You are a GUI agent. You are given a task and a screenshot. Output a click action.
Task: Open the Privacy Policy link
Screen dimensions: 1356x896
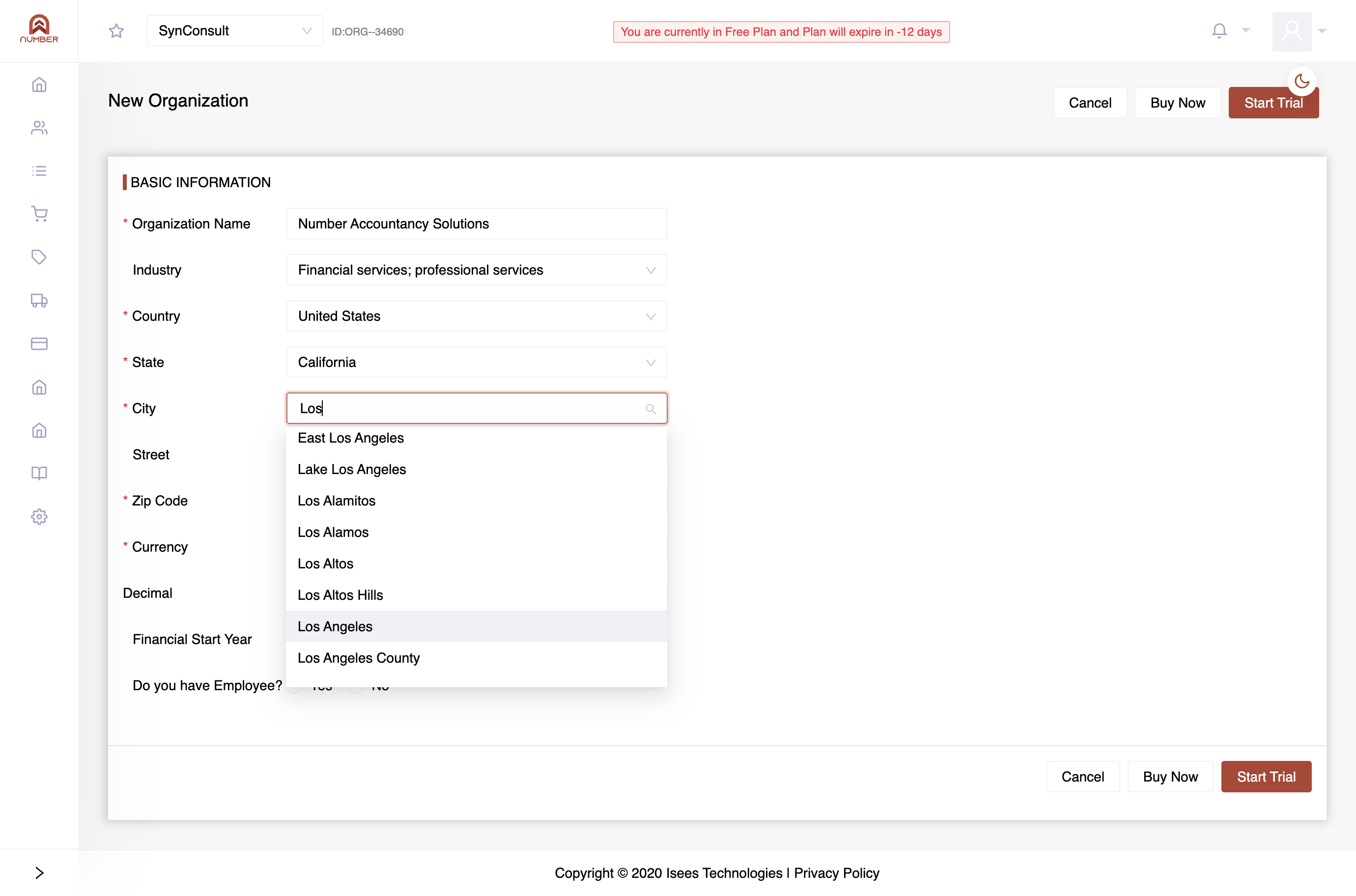[836, 873]
